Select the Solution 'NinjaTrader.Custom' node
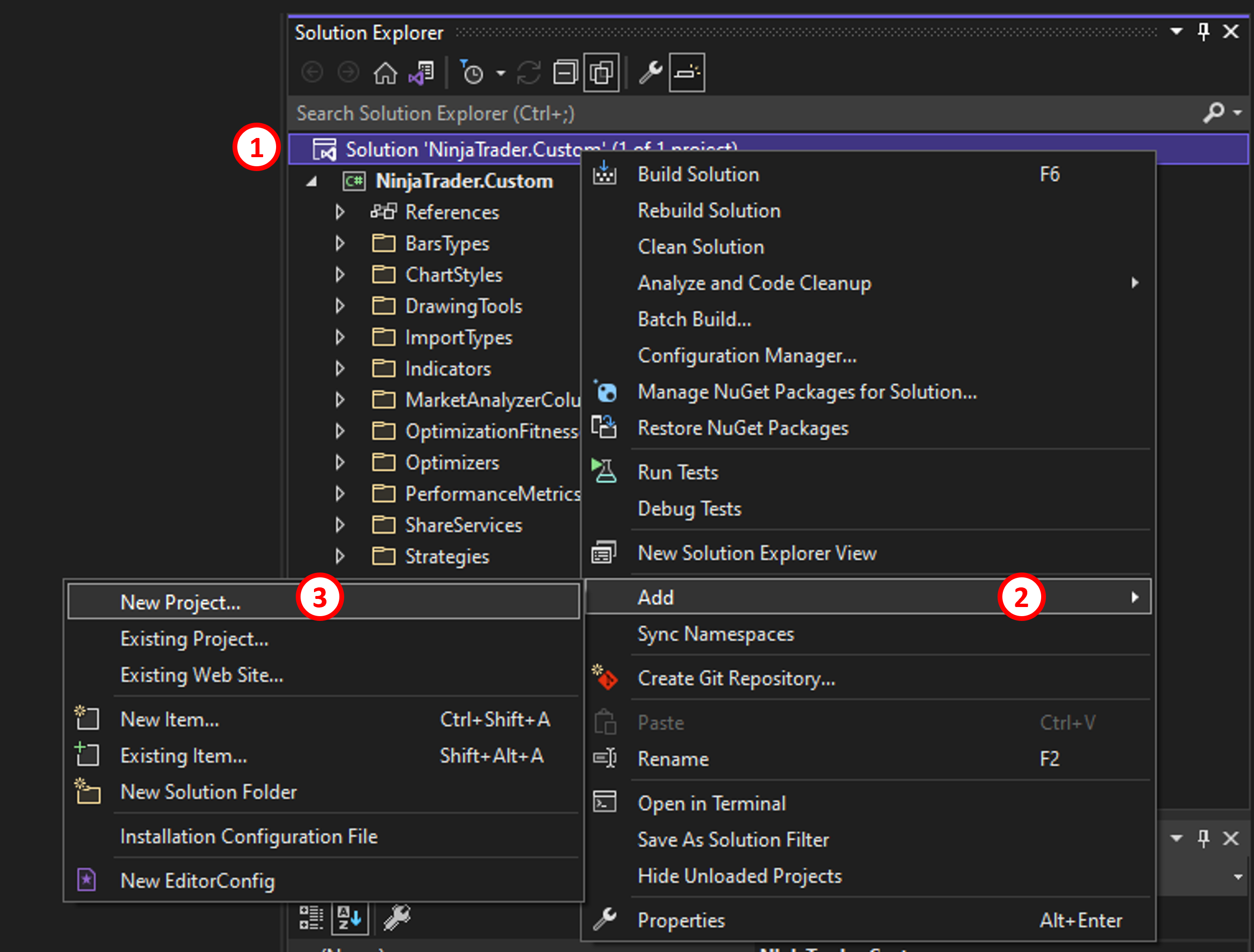The image size is (1254, 952). pyautogui.click(x=768, y=149)
